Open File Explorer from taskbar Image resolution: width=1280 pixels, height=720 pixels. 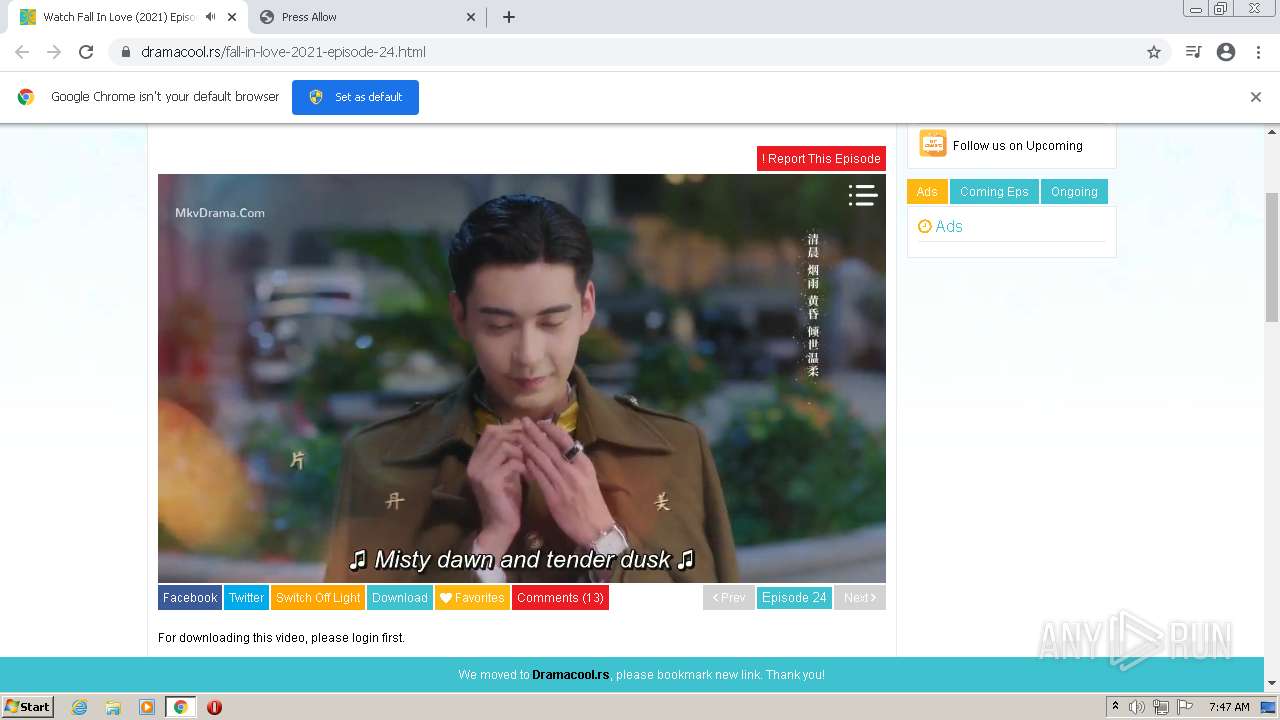point(113,707)
